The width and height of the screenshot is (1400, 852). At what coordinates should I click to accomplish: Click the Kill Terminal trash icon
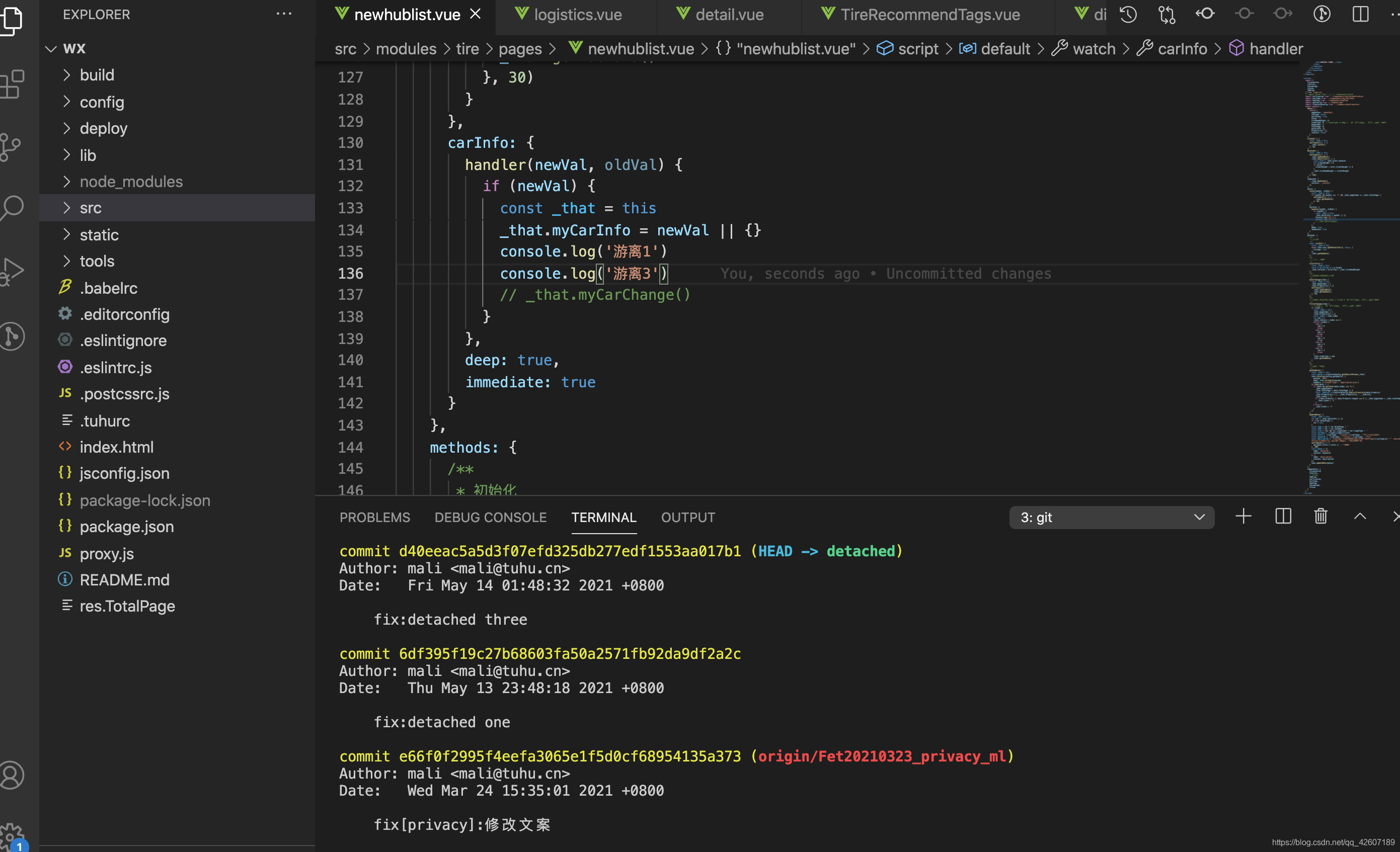tap(1320, 517)
